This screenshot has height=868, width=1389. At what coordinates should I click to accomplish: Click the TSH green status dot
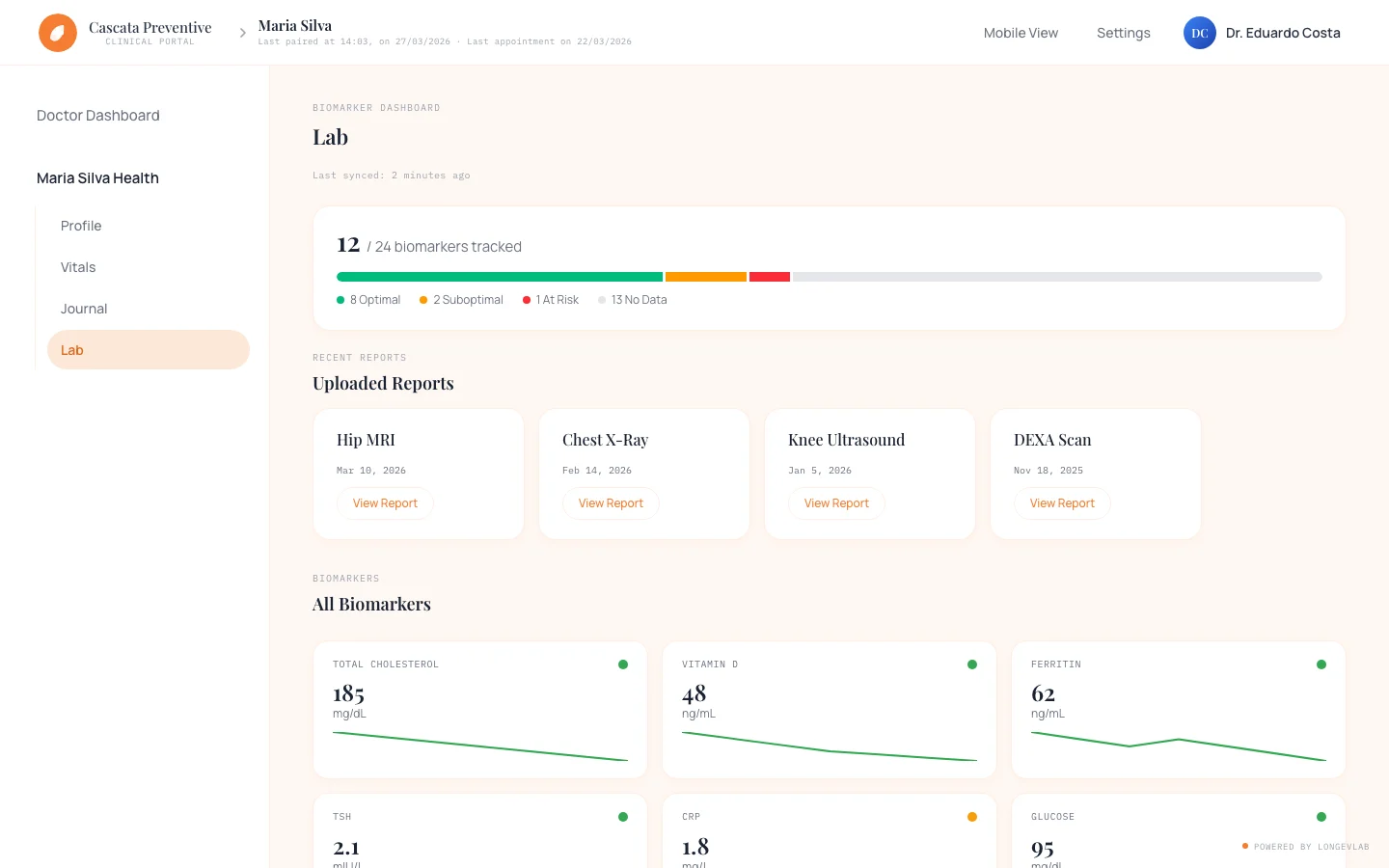pyautogui.click(x=623, y=817)
